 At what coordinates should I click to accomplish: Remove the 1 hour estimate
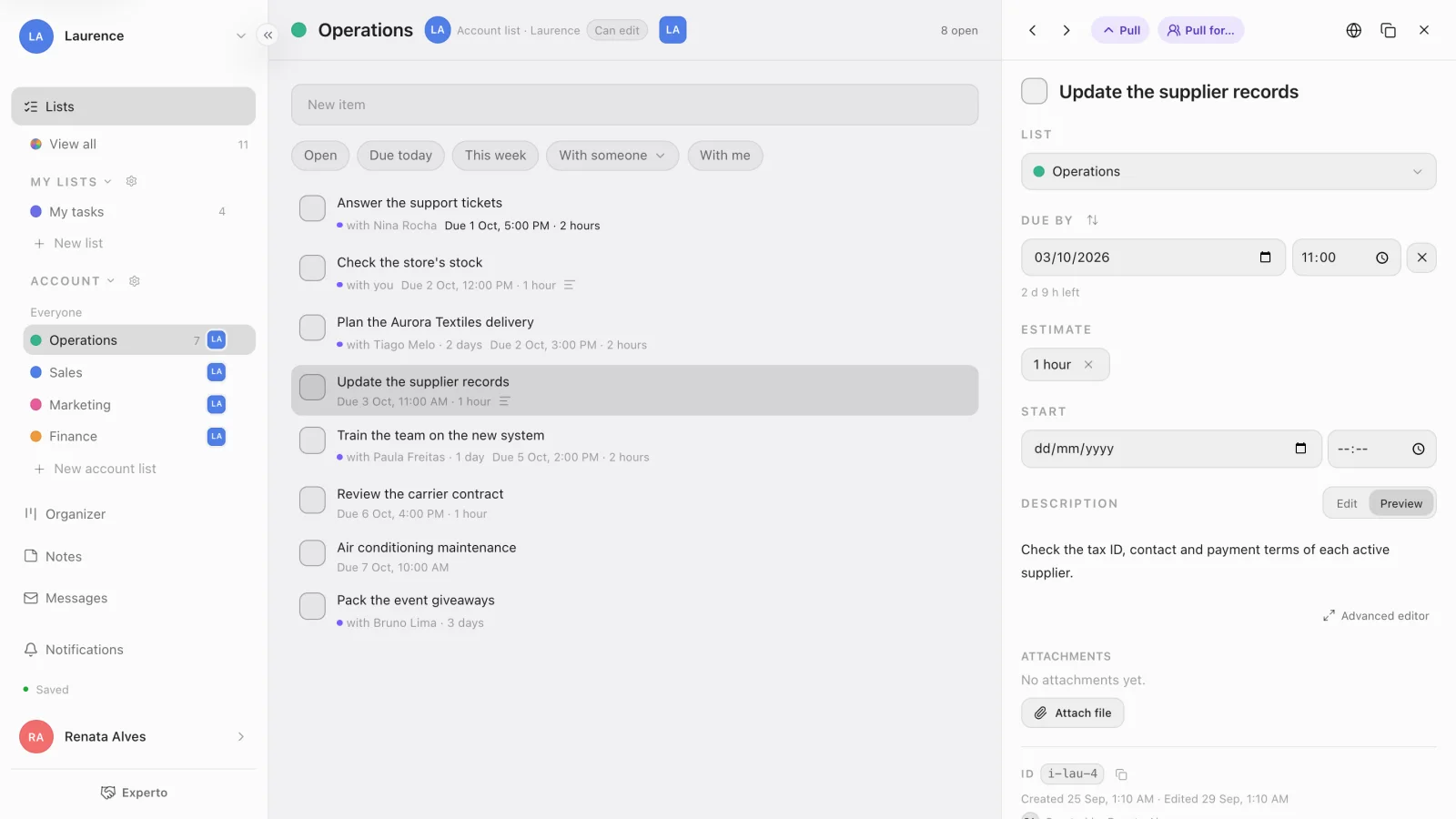tap(1088, 365)
